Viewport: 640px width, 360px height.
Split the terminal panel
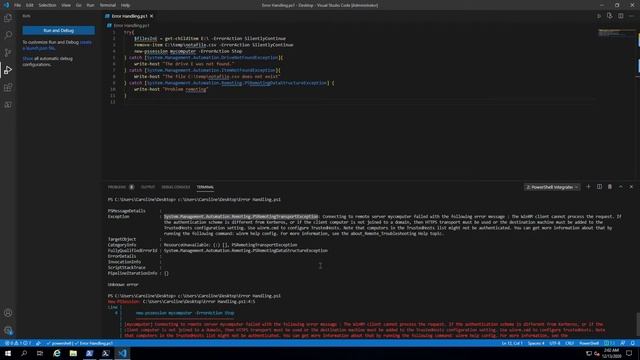click(x=599, y=187)
